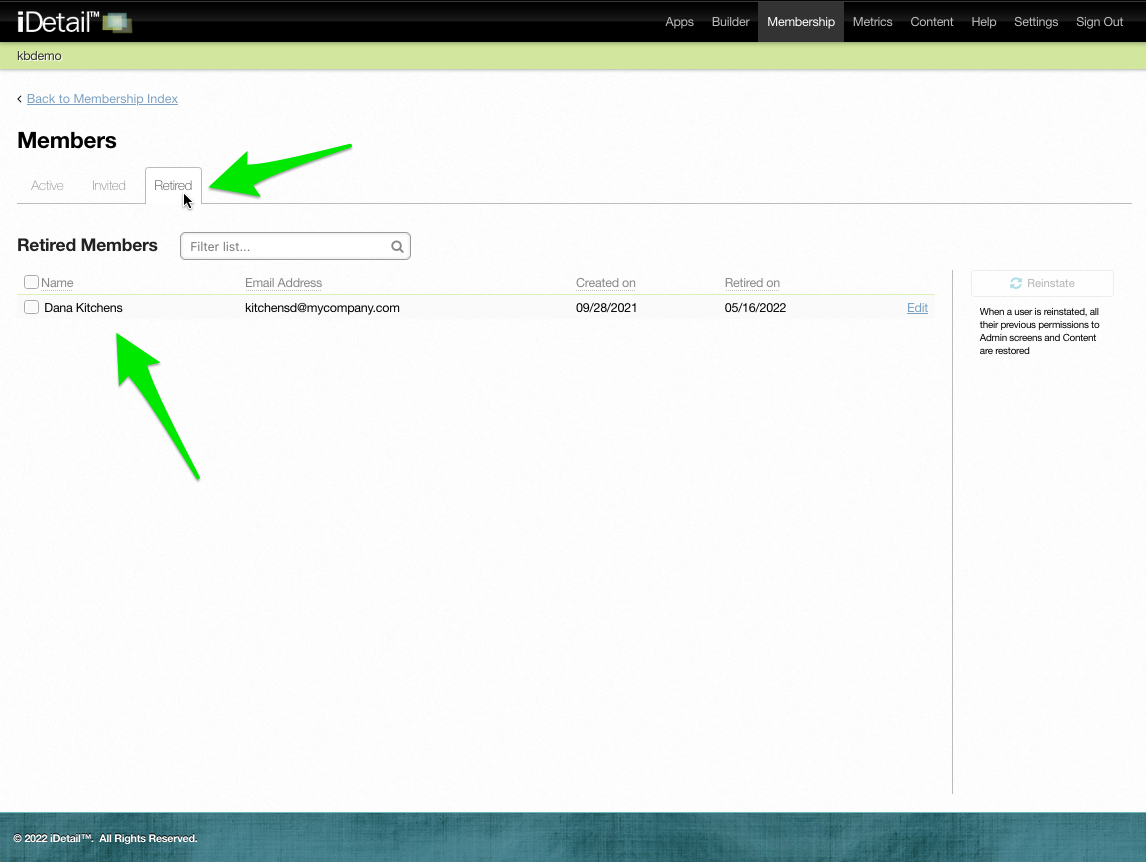Screen dimensions: 1146x862
Task: Open the Apps menu
Action: 679,22
